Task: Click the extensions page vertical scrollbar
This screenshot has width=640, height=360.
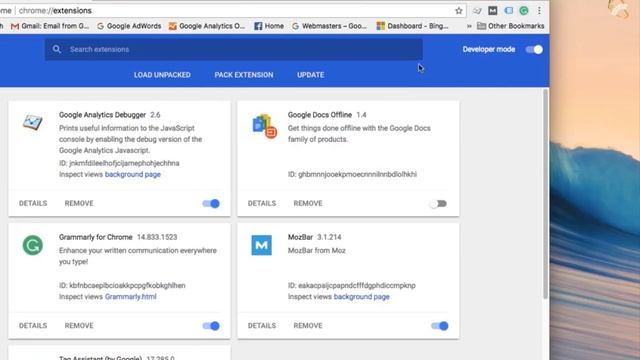Action: tap(545, 194)
